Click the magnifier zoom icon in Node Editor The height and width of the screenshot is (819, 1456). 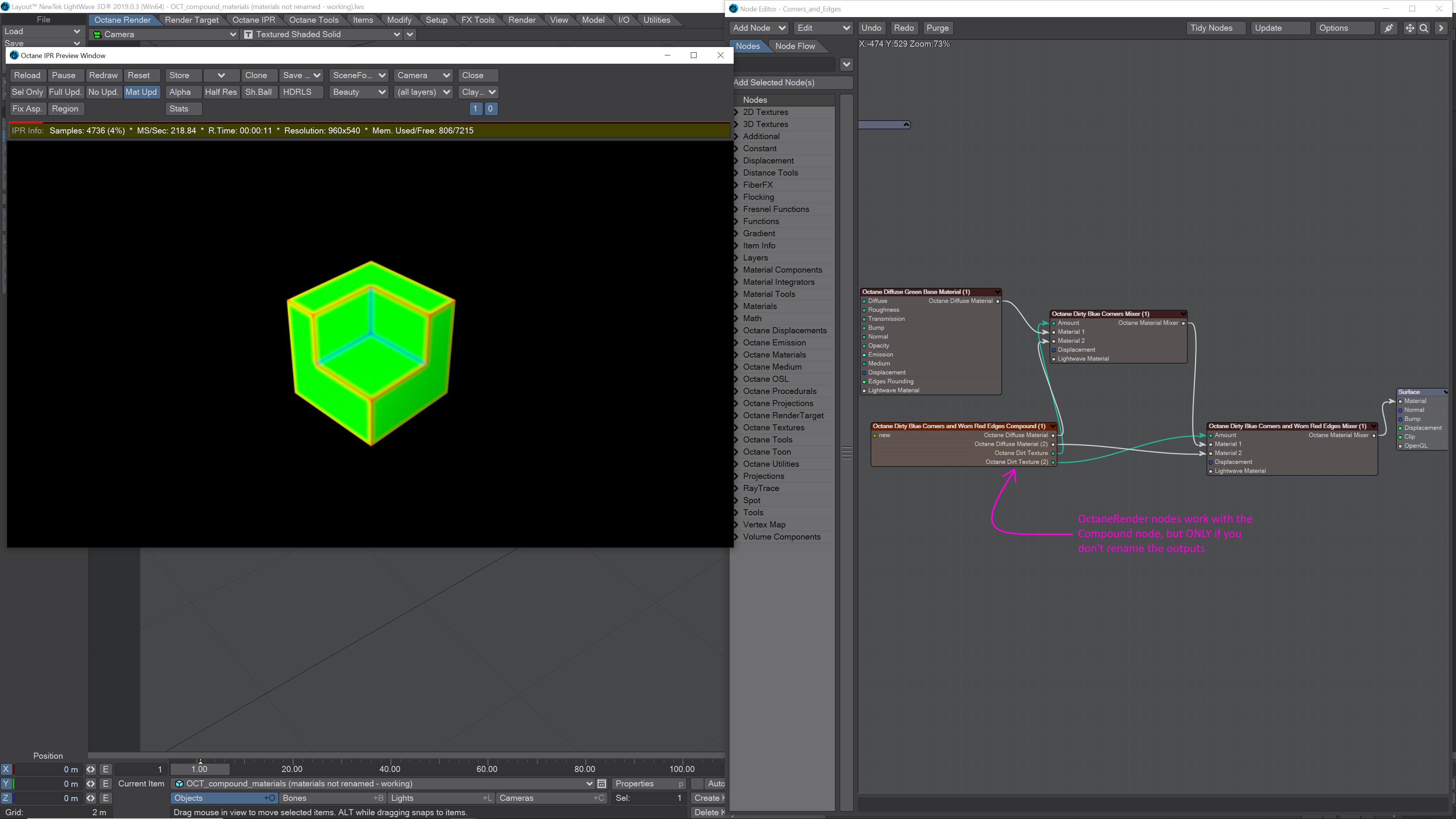pyautogui.click(x=1425, y=28)
